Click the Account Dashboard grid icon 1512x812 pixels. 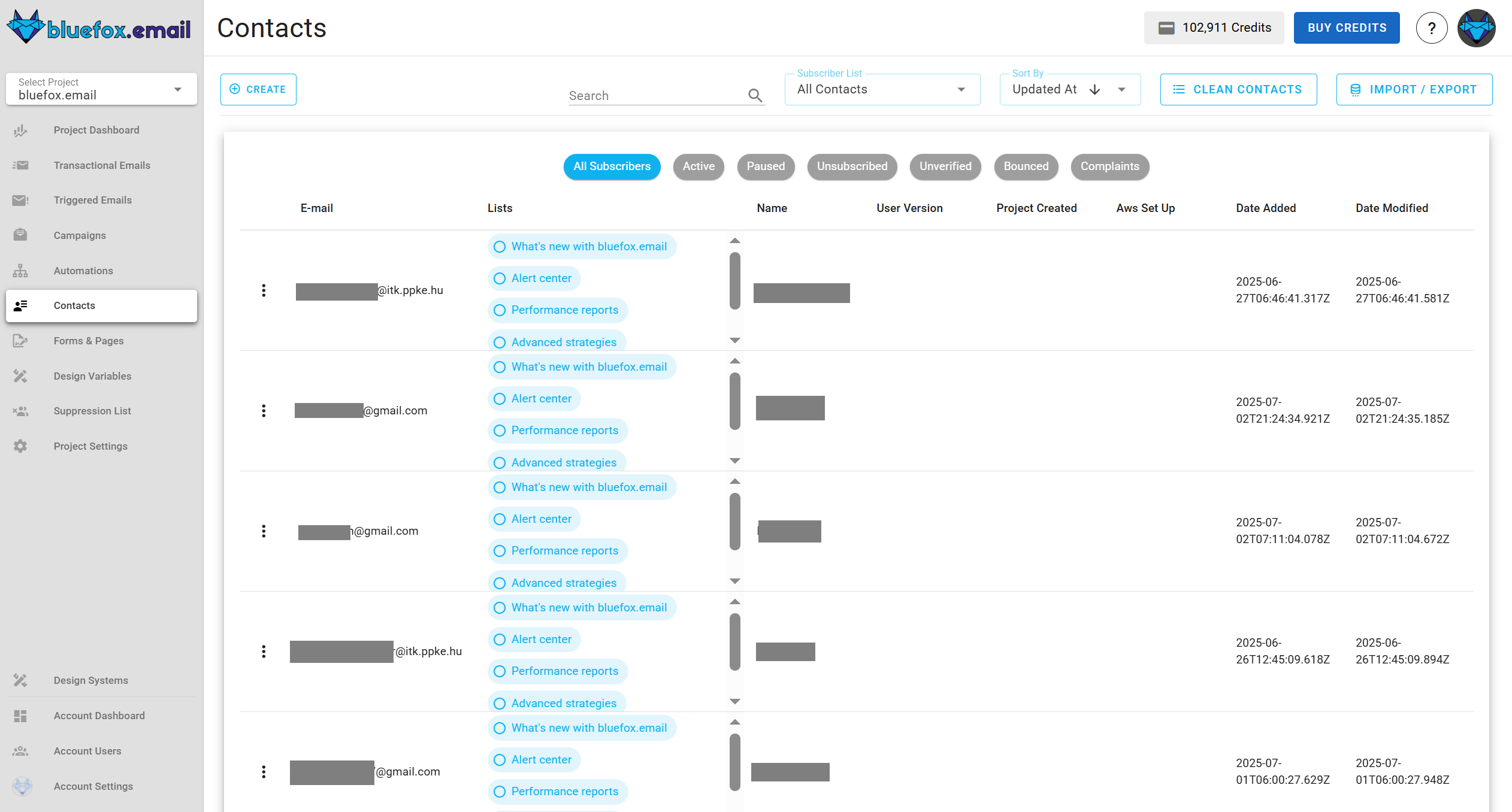(x=20, y=716)
